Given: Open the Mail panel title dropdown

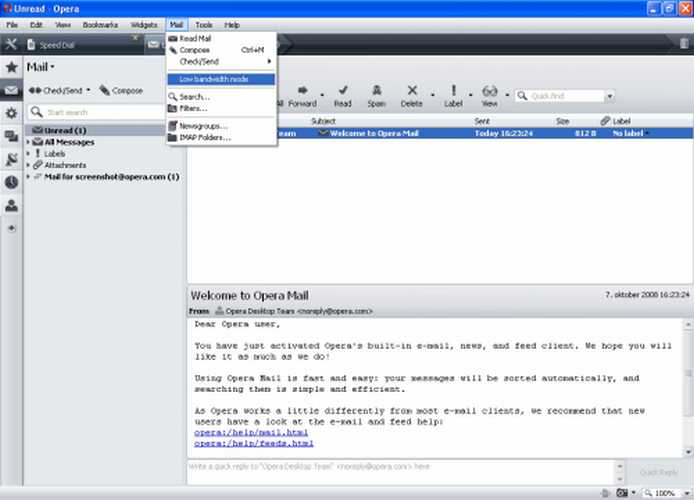Looking at the screenshot, I should 41,67.
